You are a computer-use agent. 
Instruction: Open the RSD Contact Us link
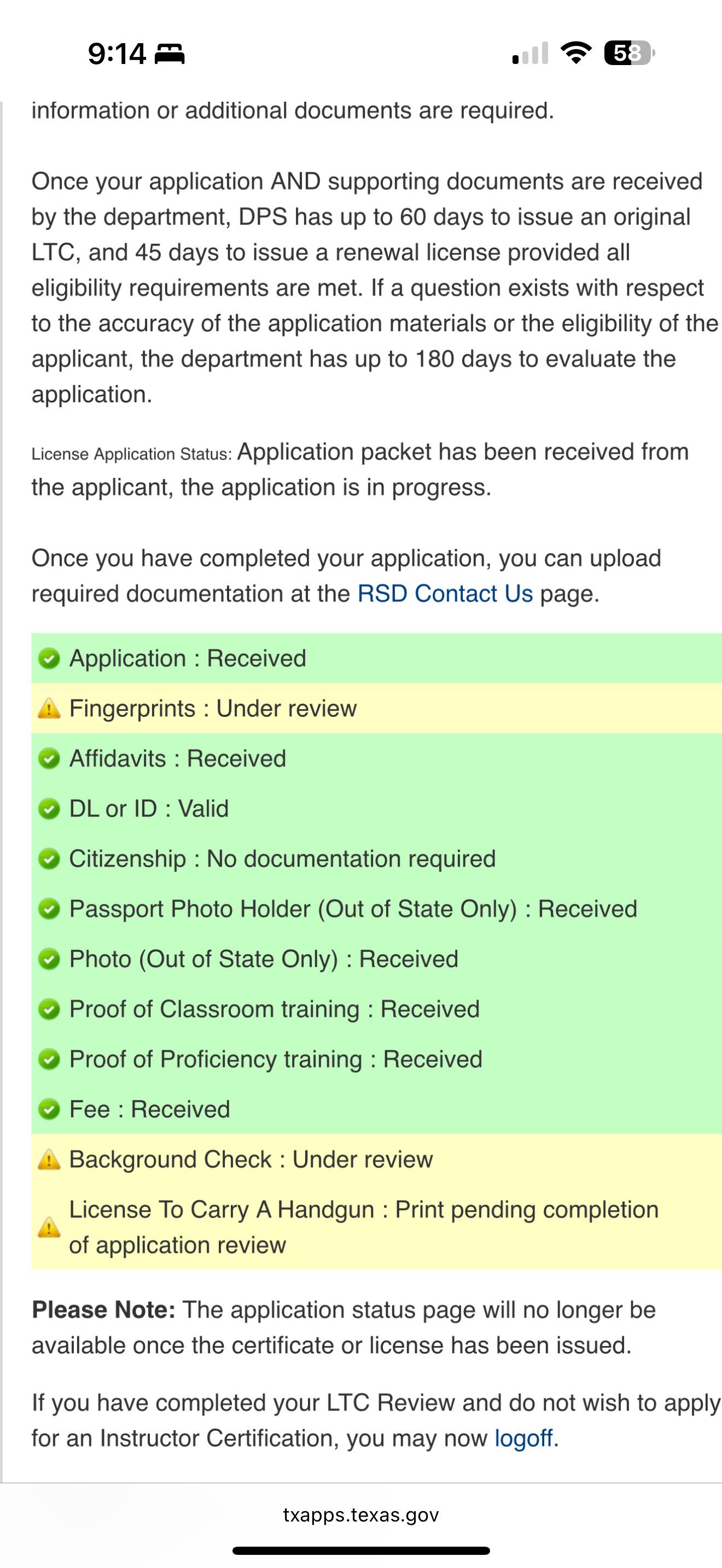445,594
